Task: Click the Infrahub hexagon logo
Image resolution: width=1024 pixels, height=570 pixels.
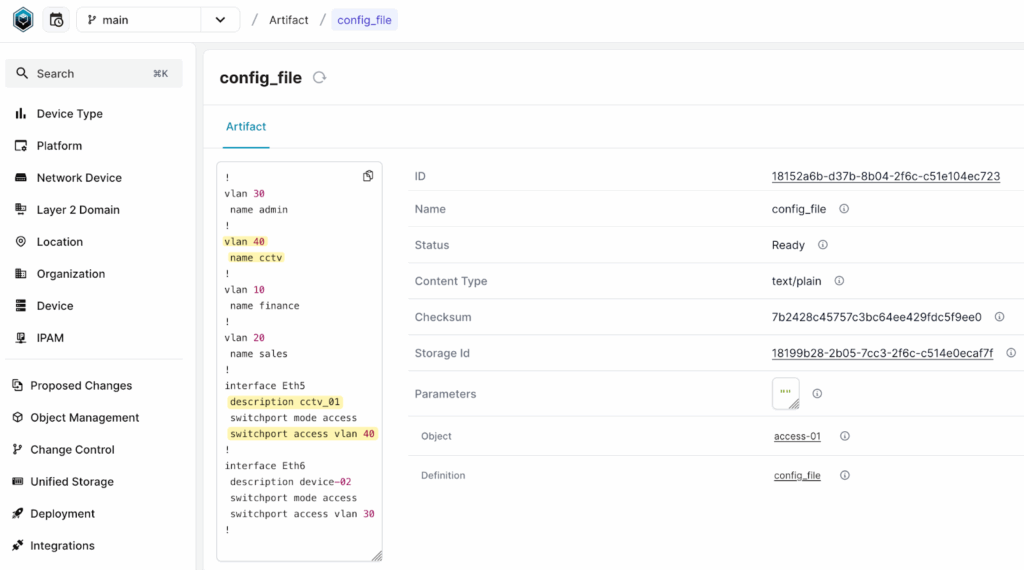Action: [x=23, y=20]
